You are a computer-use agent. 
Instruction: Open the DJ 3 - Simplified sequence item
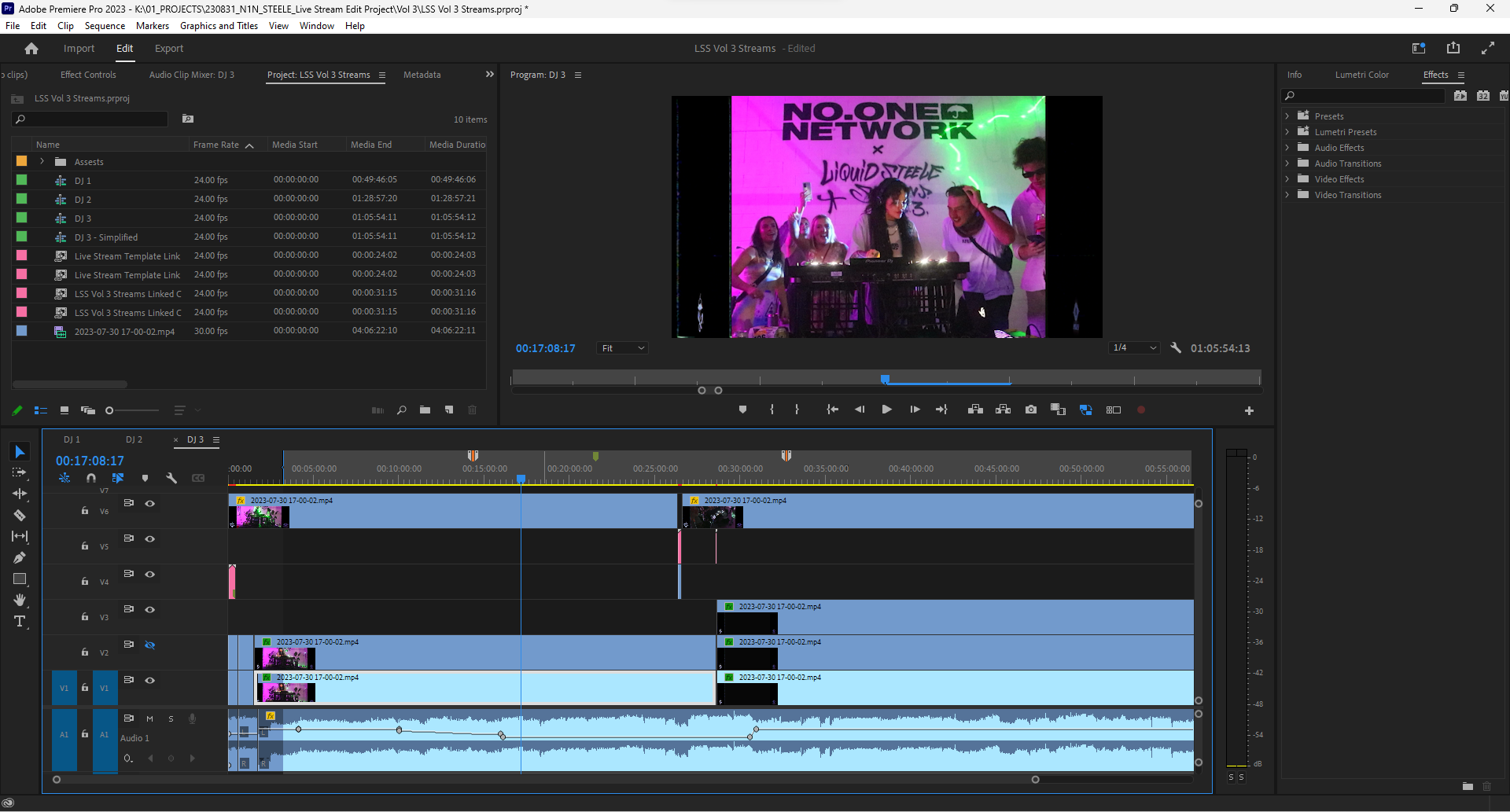point(106,237)
